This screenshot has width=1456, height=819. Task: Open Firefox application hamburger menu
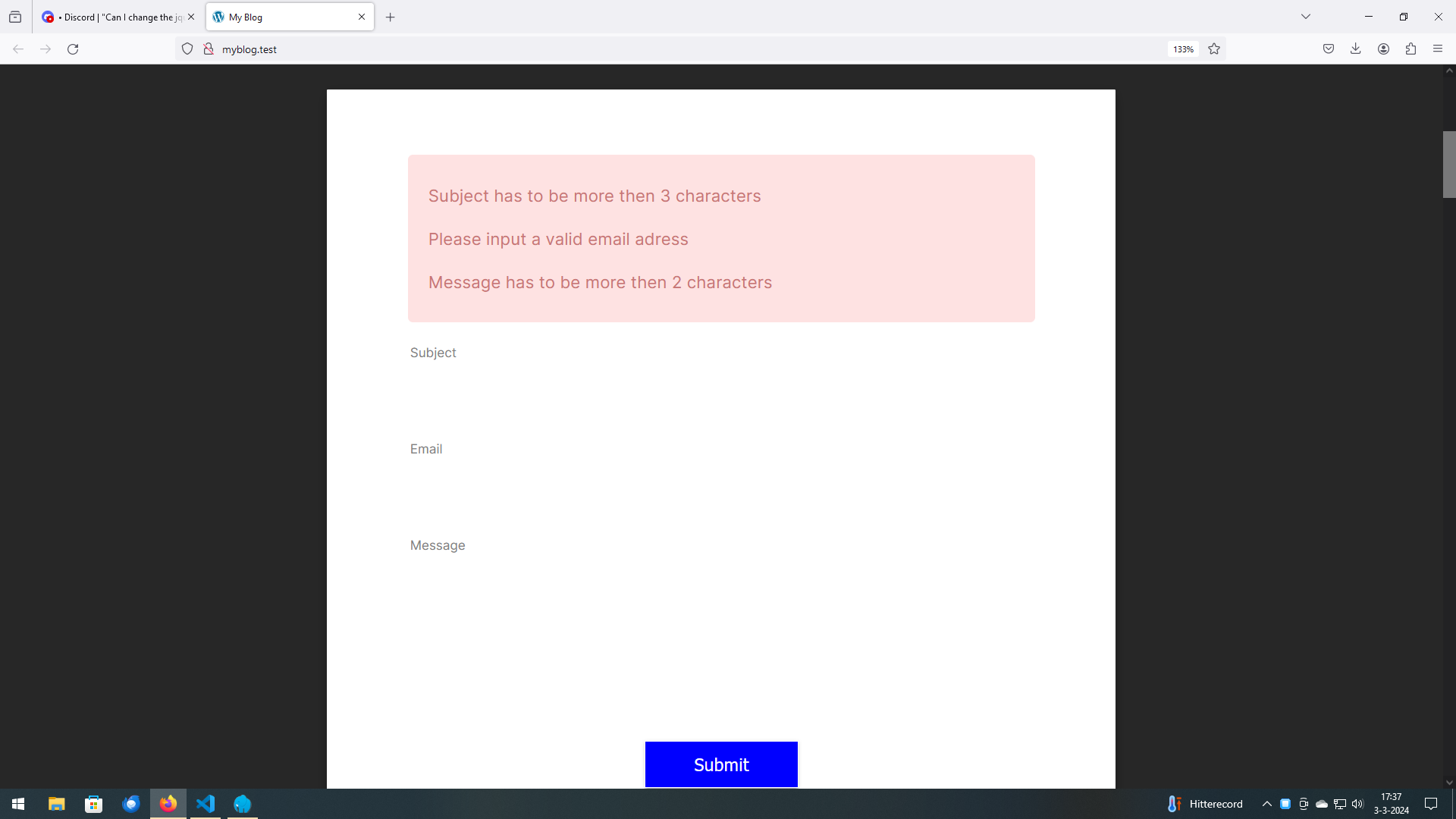tap(1438, 49)
